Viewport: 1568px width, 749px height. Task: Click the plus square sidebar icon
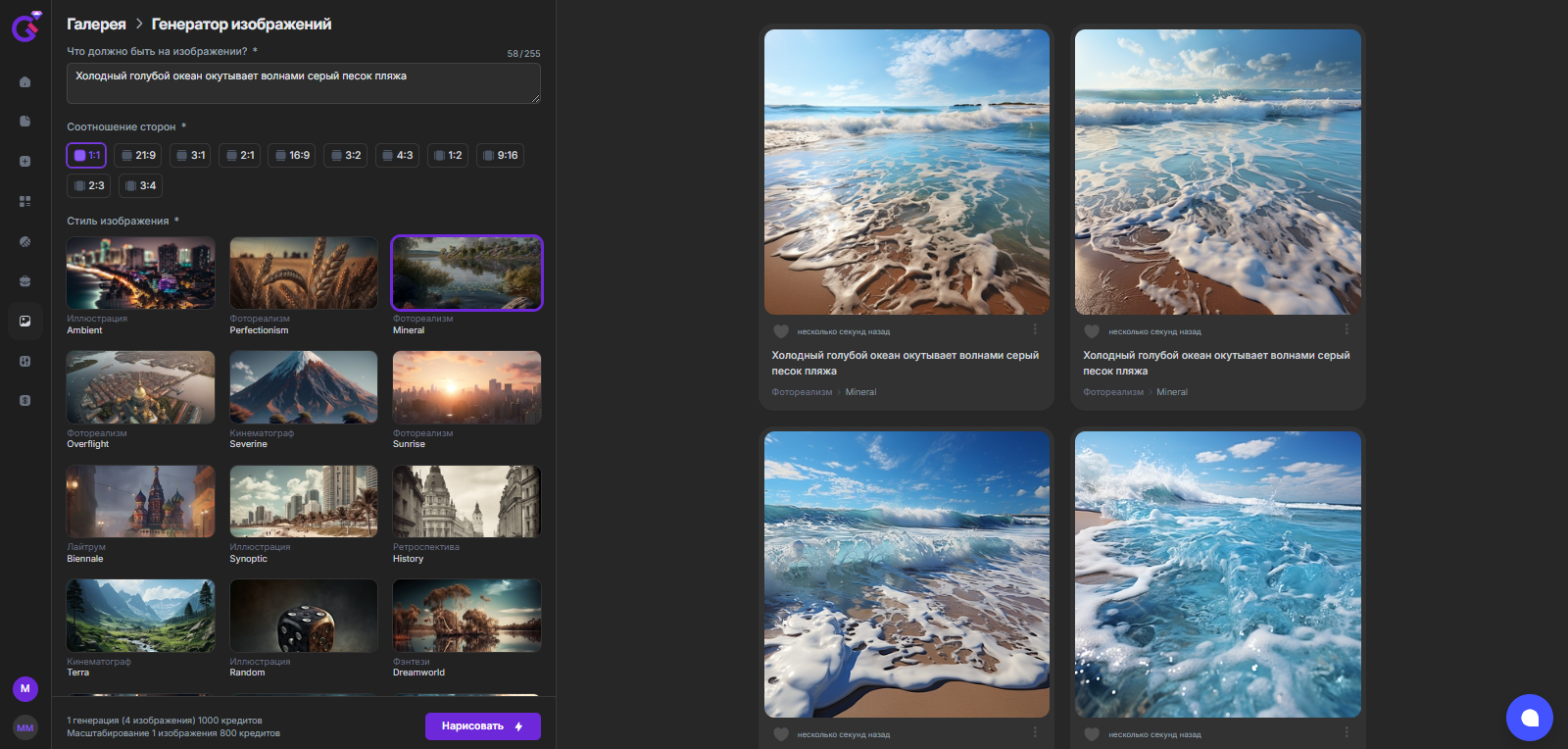pyautogui.click(x=25, y=161)
